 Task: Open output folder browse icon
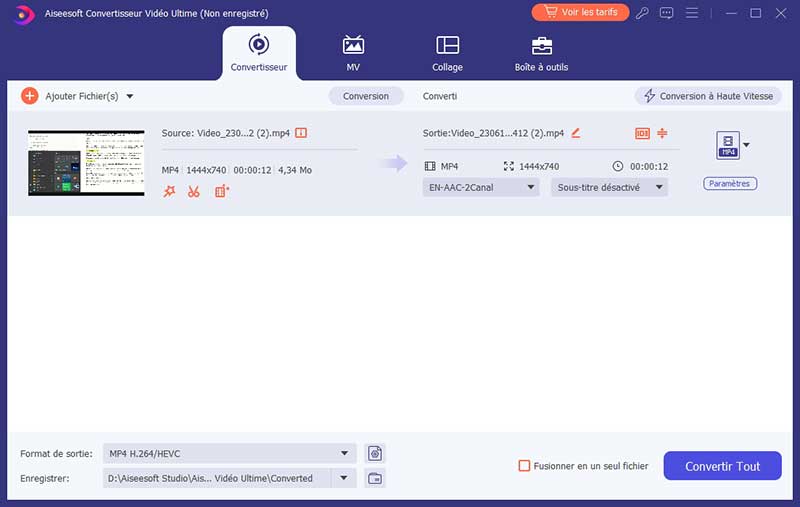coord(375,478)
